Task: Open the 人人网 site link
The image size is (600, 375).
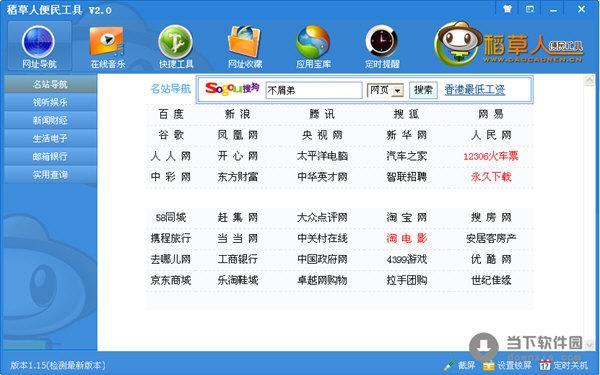Action: [x=171, y=156]
